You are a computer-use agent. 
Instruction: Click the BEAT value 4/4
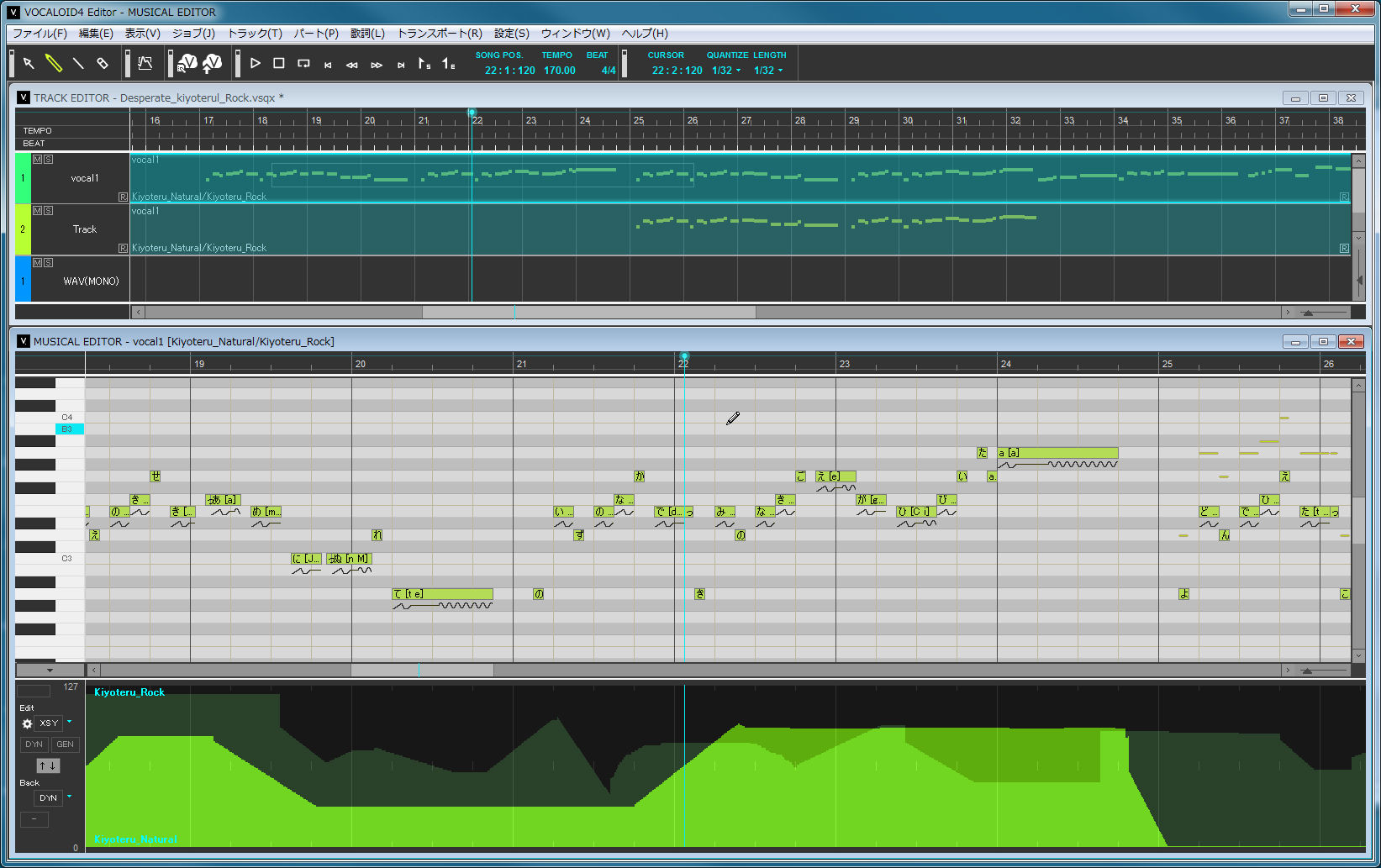click(609, 71)
